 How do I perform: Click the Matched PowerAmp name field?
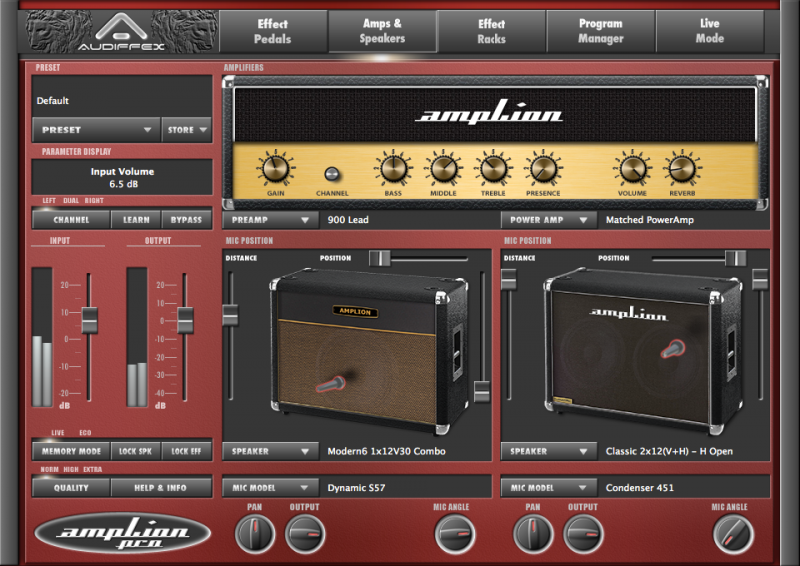click(685, 220)
